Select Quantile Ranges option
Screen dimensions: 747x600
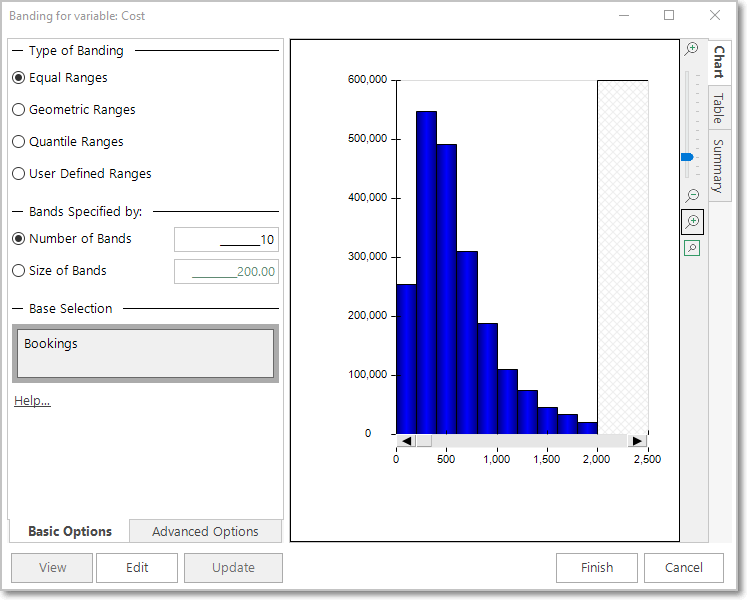click(18, 142)
